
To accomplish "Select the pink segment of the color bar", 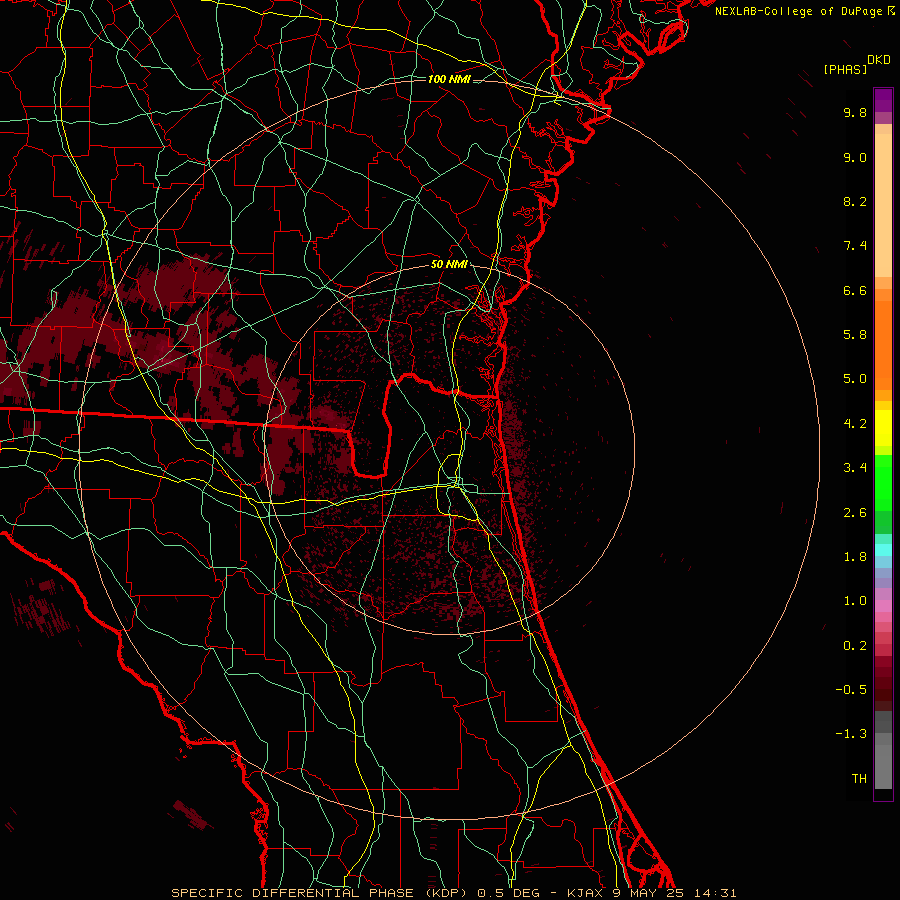I will click(883, 606).
